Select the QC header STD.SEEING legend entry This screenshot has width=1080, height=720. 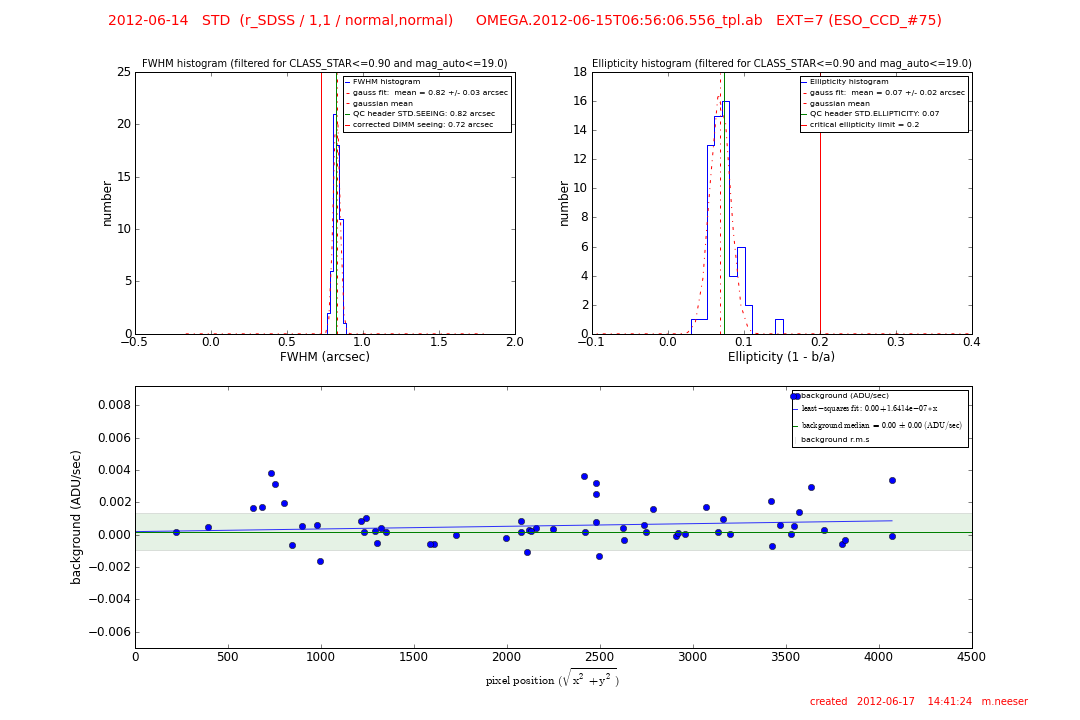coord(424,114)
